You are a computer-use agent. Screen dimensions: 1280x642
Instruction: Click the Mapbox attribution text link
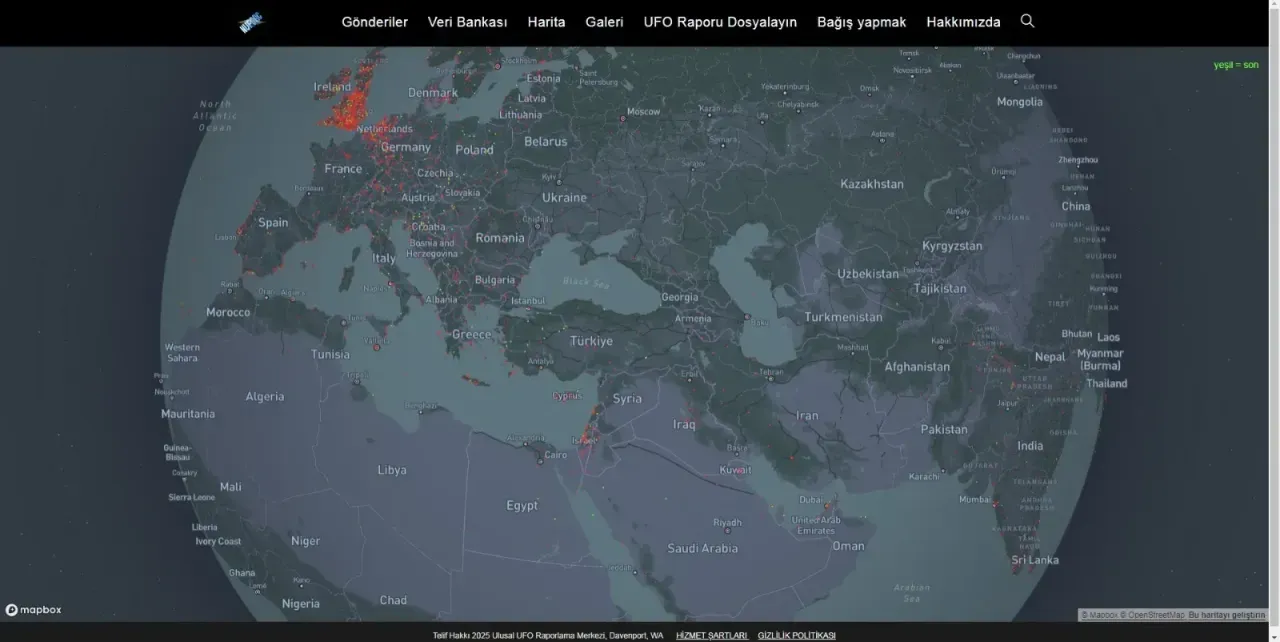(x=1102, y=615)
